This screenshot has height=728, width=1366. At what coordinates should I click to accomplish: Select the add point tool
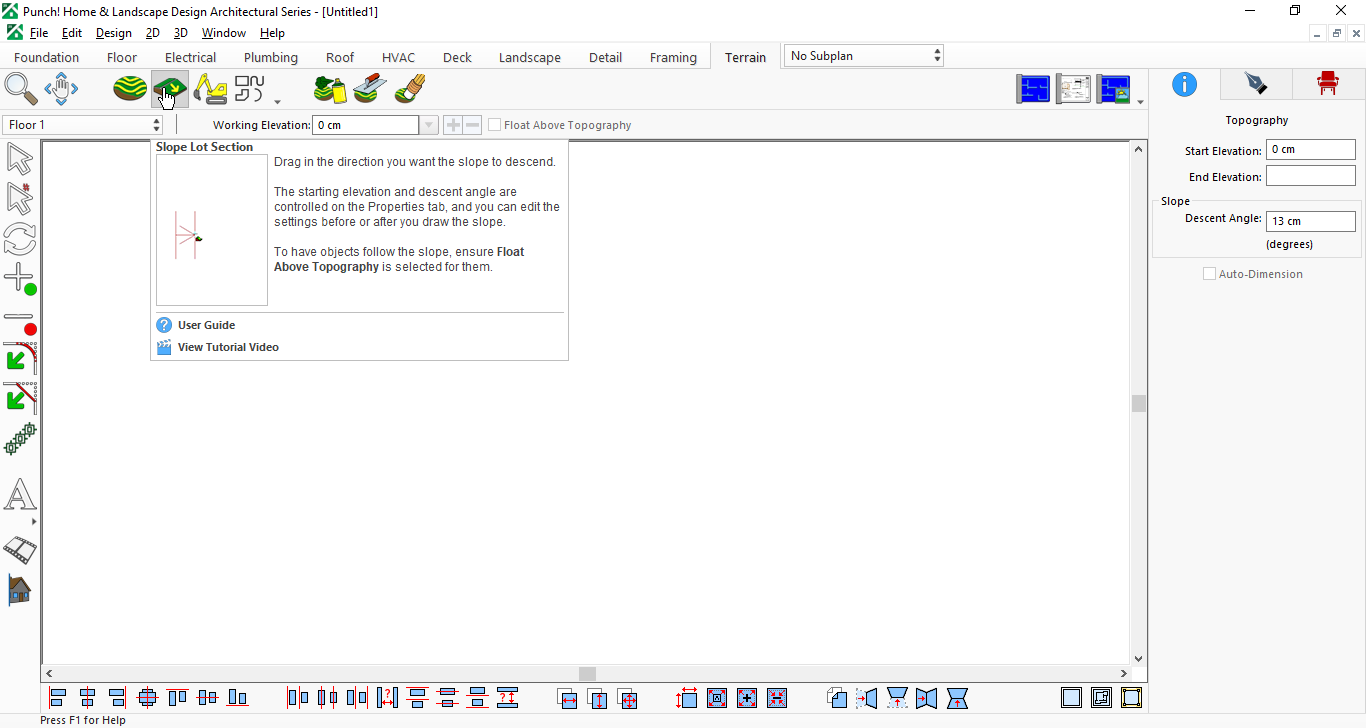tap(19, 279)
